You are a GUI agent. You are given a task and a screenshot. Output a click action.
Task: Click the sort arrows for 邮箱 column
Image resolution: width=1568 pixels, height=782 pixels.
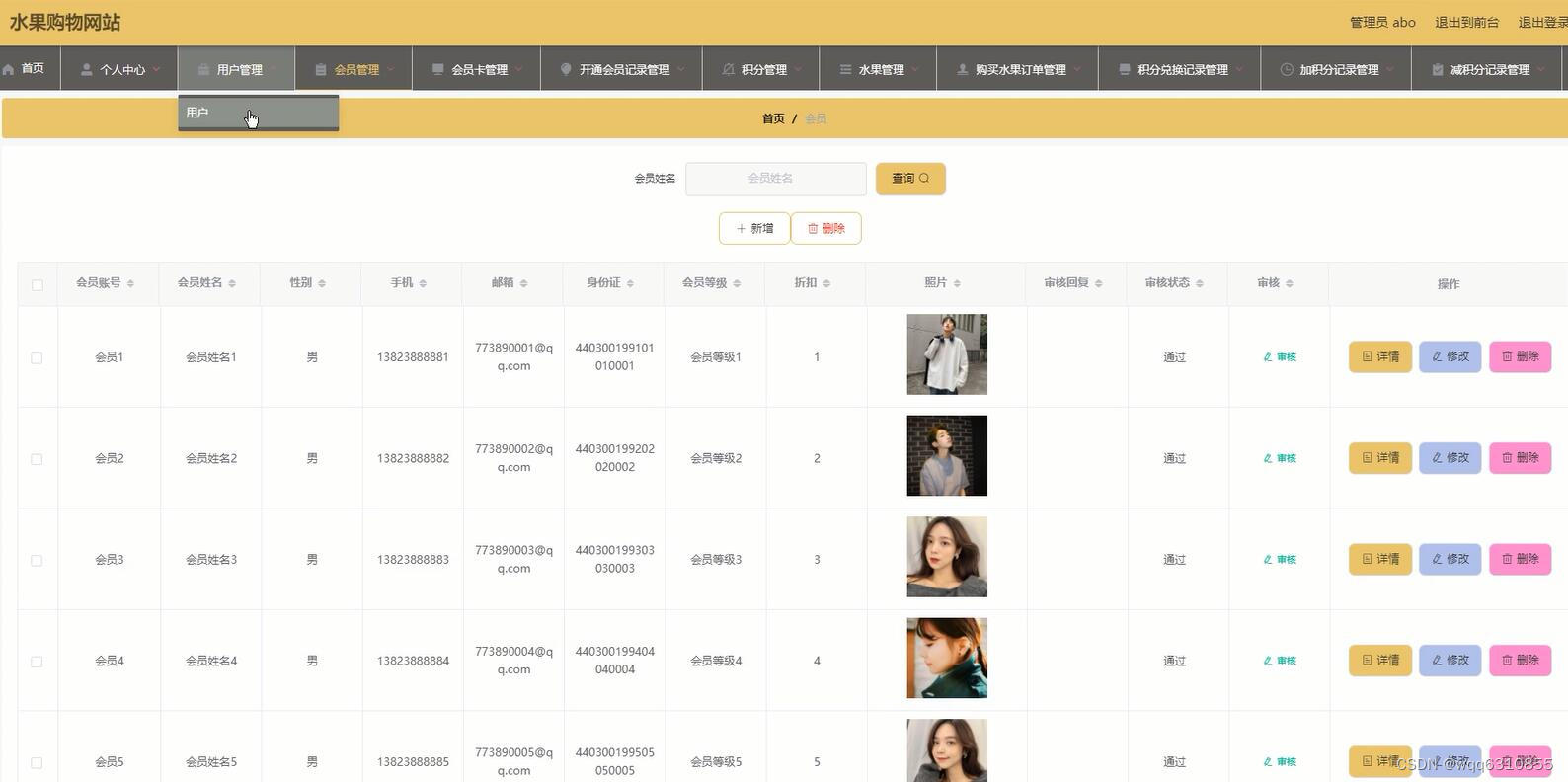523,283
